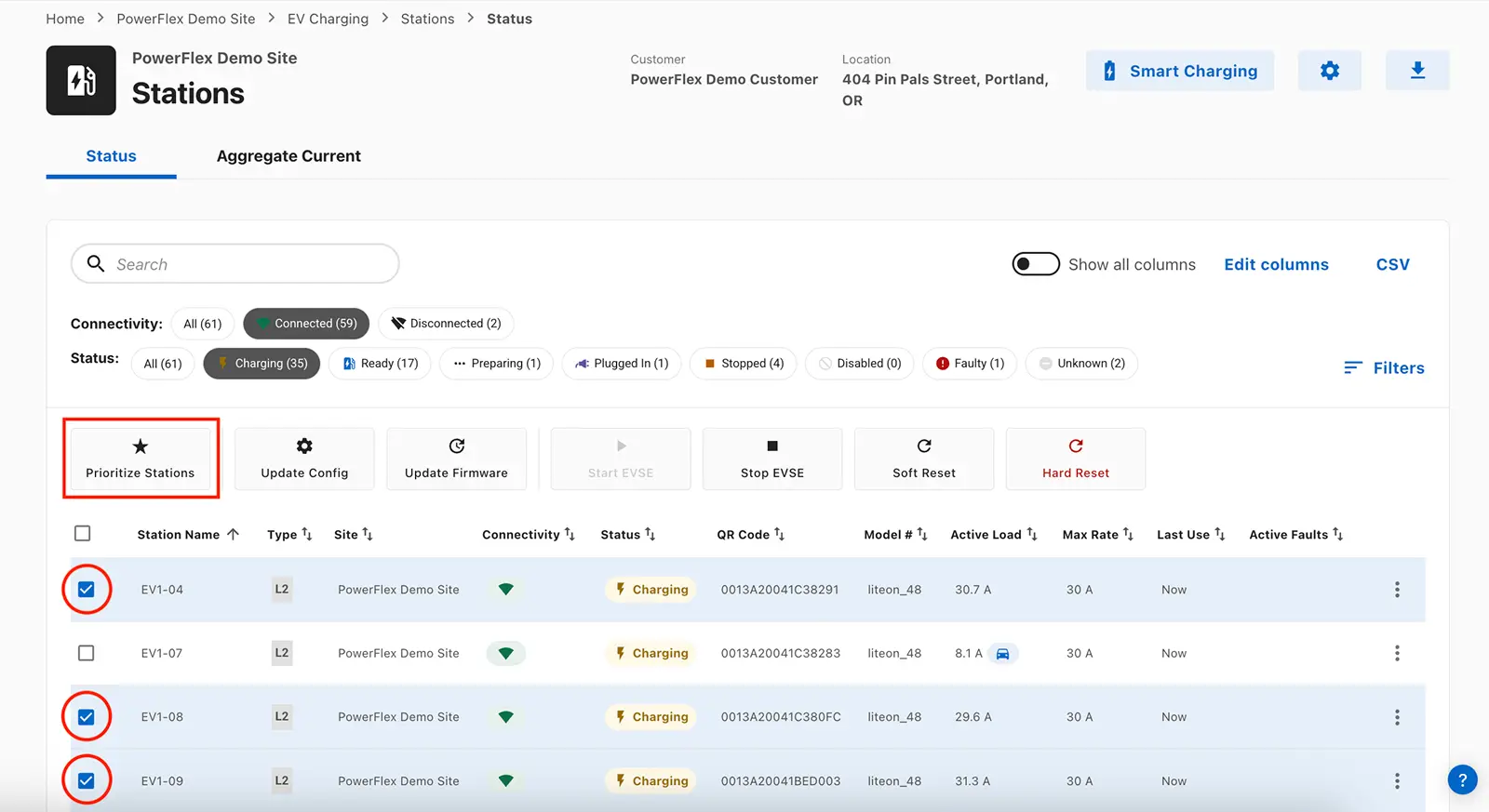
Task: Click the red Hard Reset button
Action: click(1076, 459)
